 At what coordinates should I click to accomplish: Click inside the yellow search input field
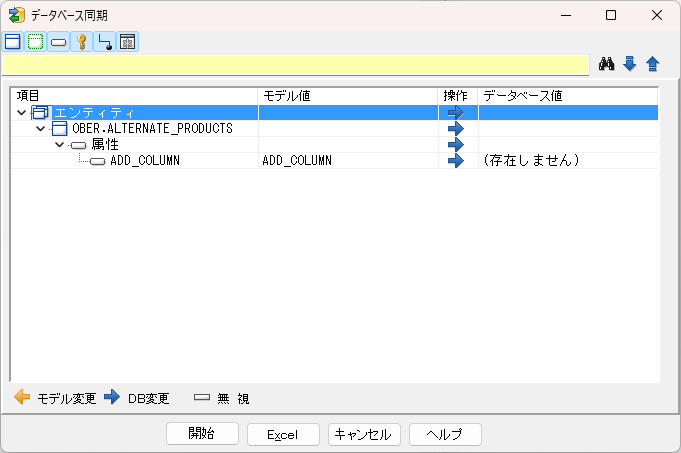(x=295, y=65)
